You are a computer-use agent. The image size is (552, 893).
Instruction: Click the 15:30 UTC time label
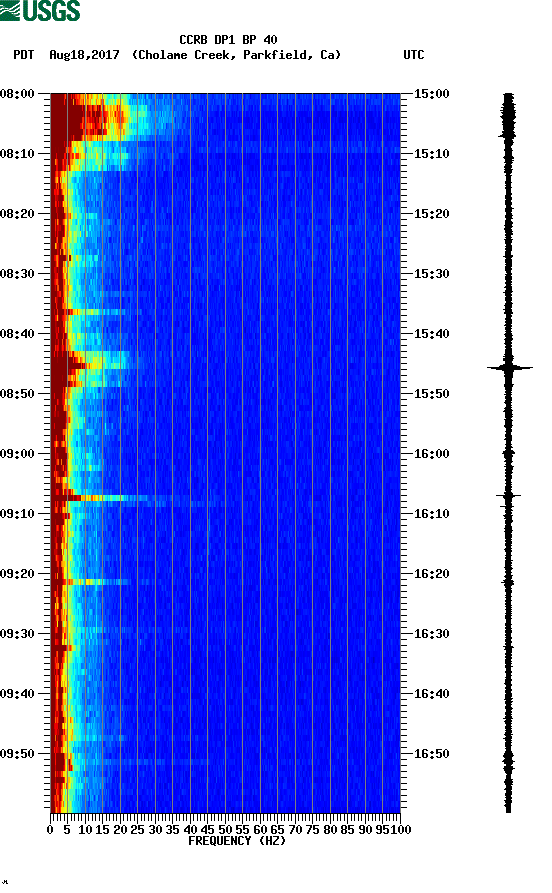click(431, 273)
